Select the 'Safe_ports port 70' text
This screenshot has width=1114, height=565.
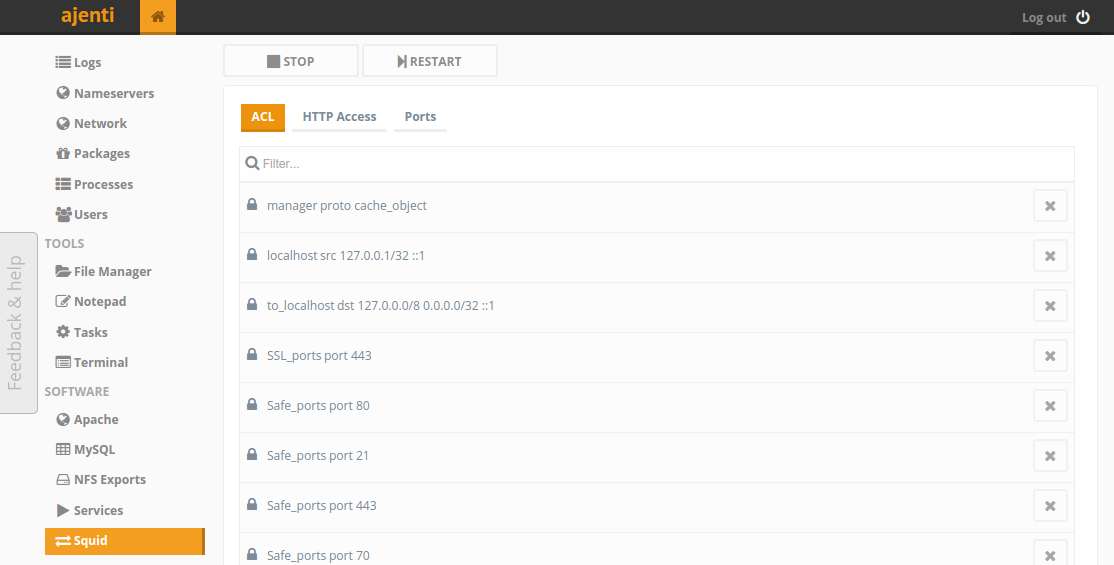click(x=318, y=555)
